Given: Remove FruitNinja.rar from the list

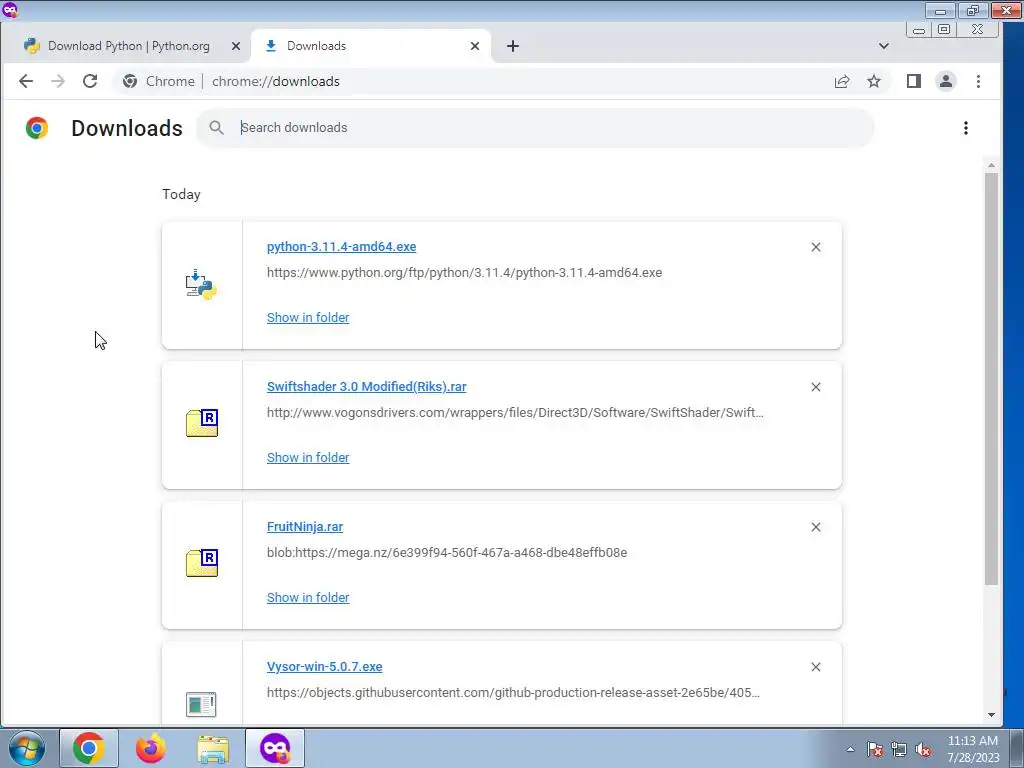Looking at the screenshot, I should [x=816, y=527].
